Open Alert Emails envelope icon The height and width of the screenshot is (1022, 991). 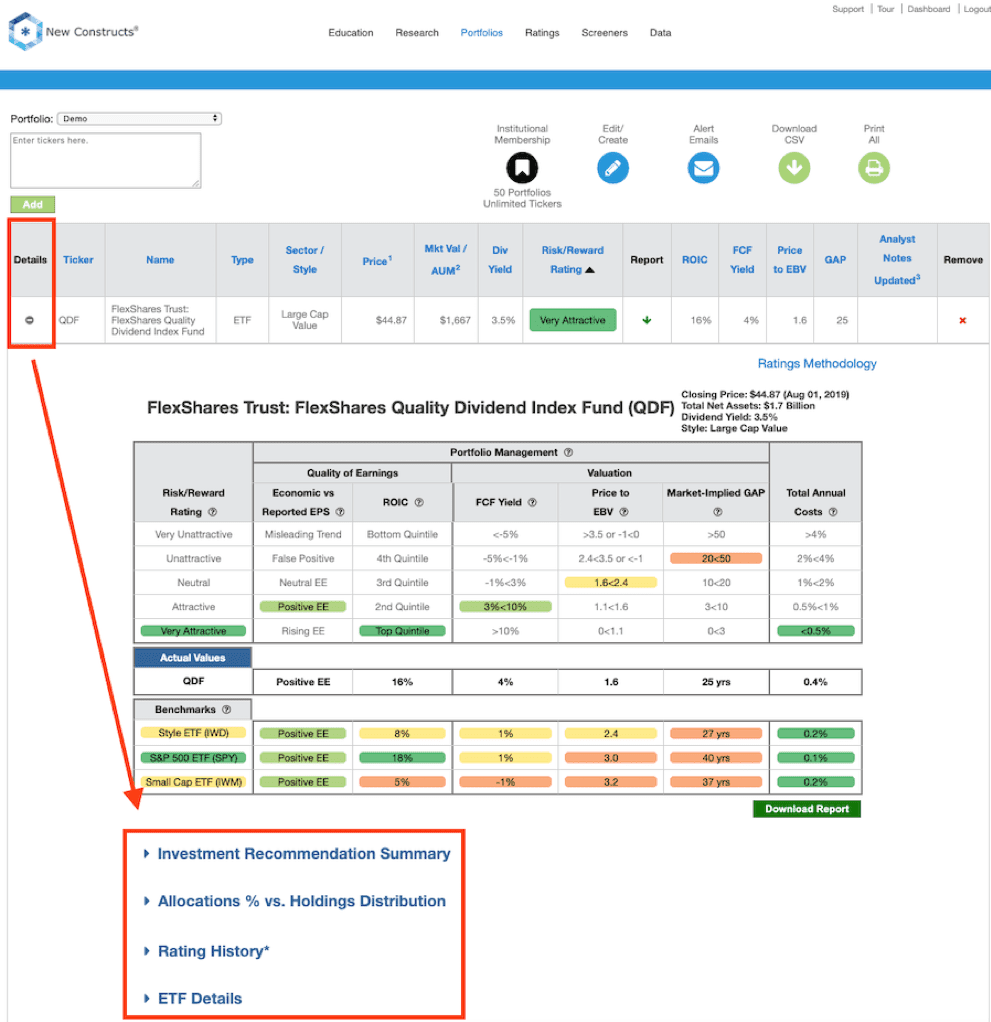tap(703, 168)
